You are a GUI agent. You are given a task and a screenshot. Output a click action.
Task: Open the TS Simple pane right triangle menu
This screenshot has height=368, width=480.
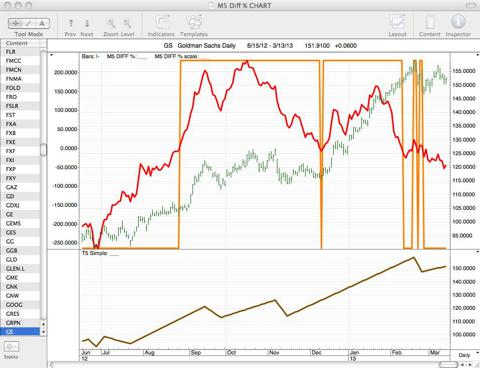[478, 252]
